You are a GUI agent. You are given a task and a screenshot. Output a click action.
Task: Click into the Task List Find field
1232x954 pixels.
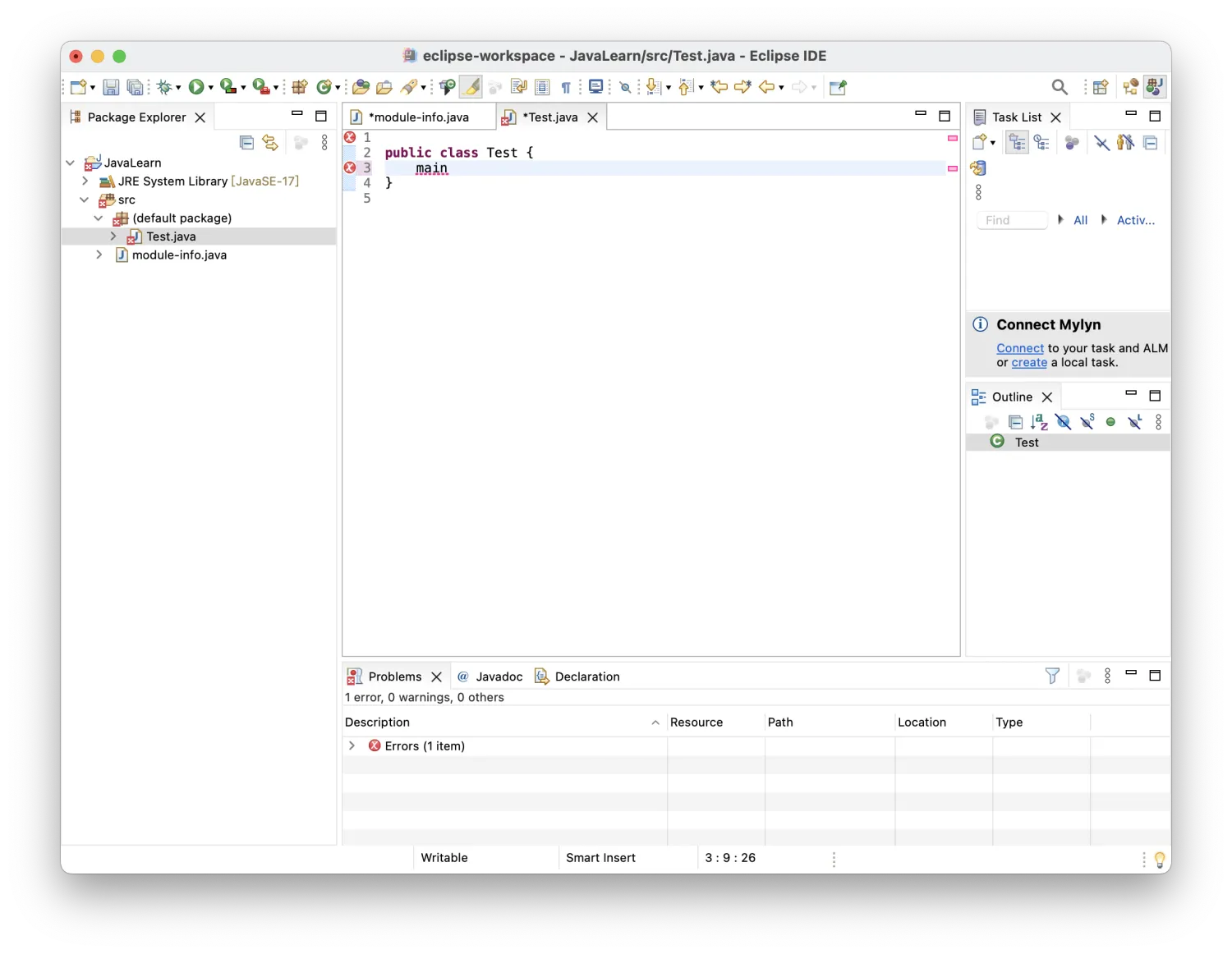tap(1012, 220)
